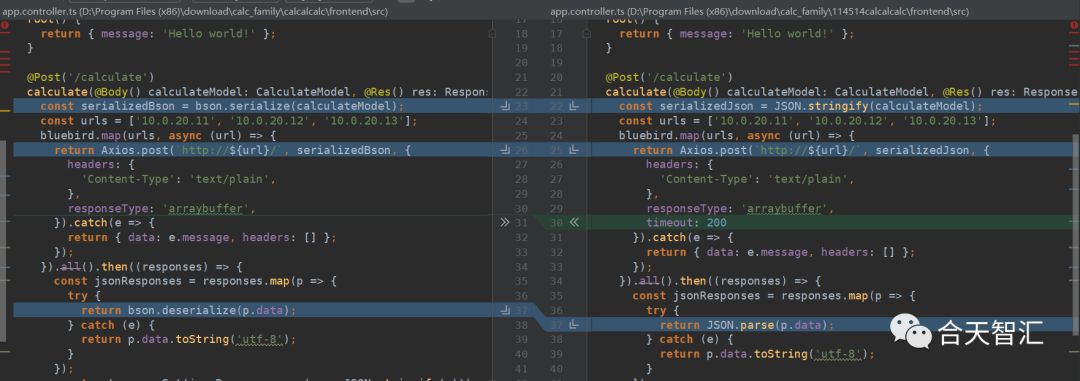Apply the serializedJson change marker at right line 22

click(574, 105)
